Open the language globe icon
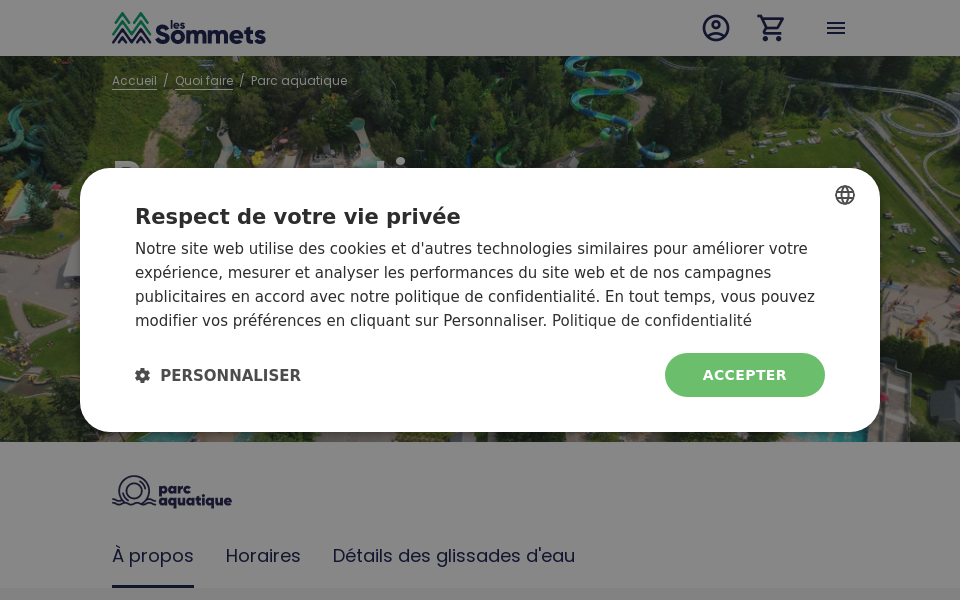 point(845,195)
